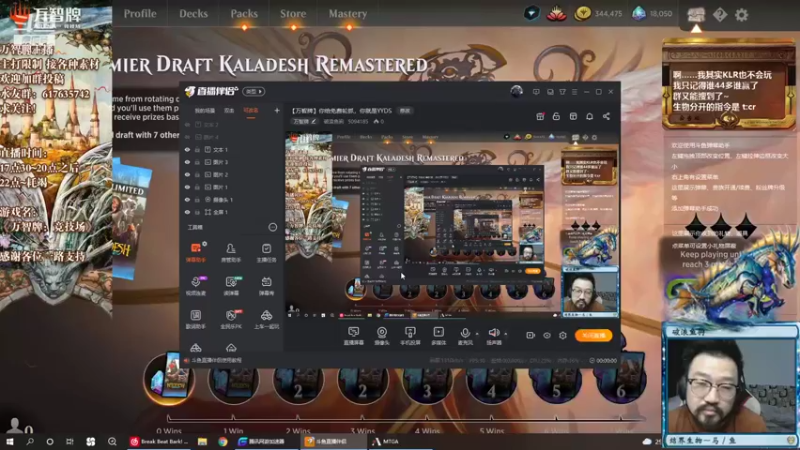Open speaker options dropdown arrow

coord(506,334)
